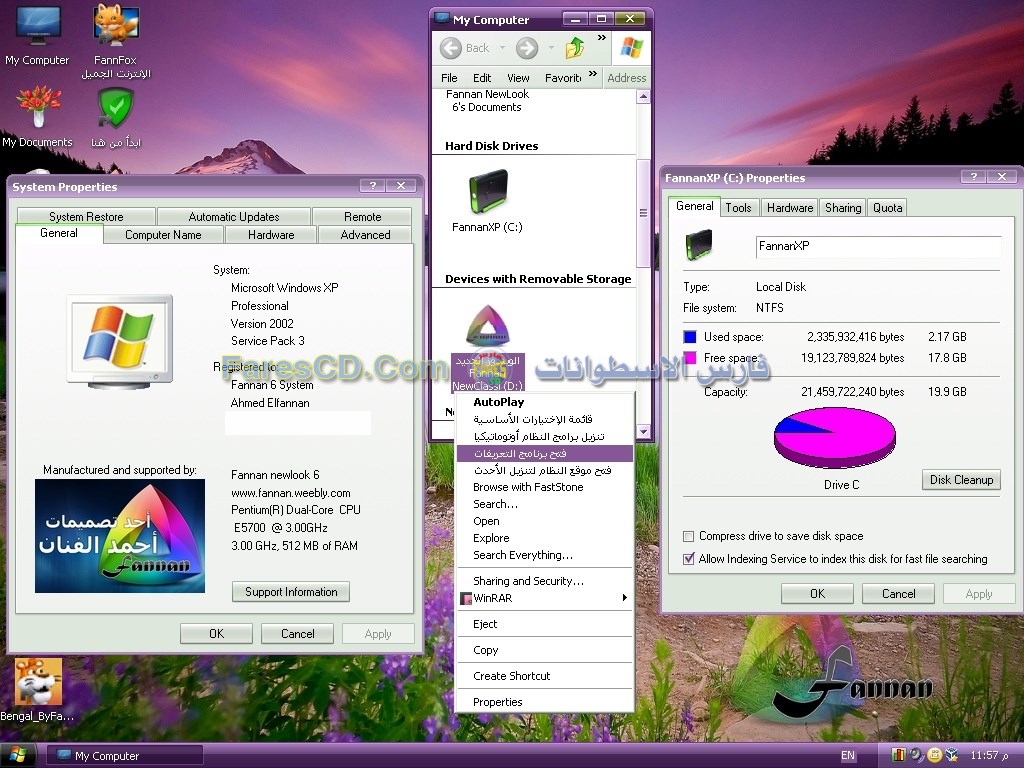Open Sharing tab in drive properties
The image size is (1024, 768).
(x=843, y=208)
